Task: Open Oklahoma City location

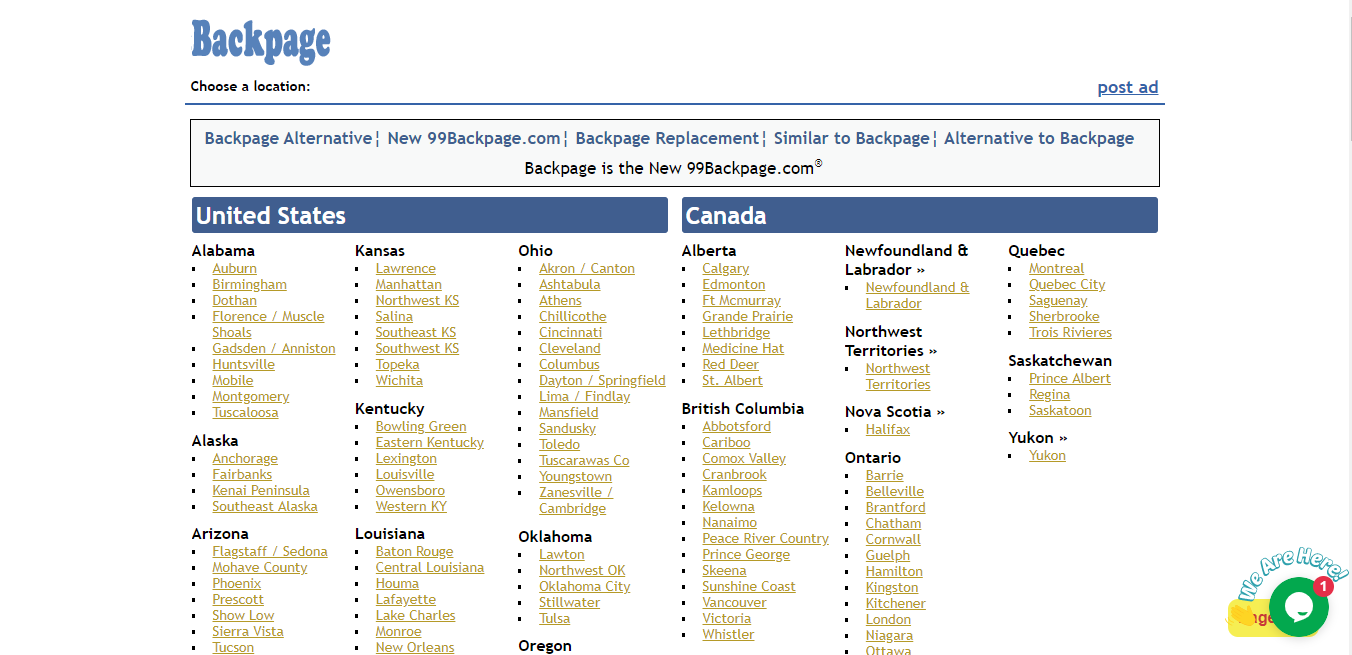Action: (x=585, y=587)
